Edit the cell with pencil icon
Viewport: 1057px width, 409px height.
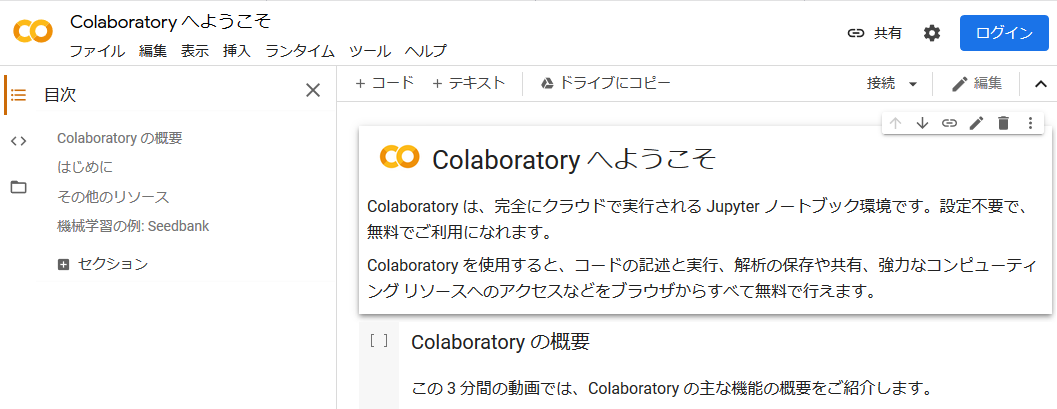tap(976, 123)
